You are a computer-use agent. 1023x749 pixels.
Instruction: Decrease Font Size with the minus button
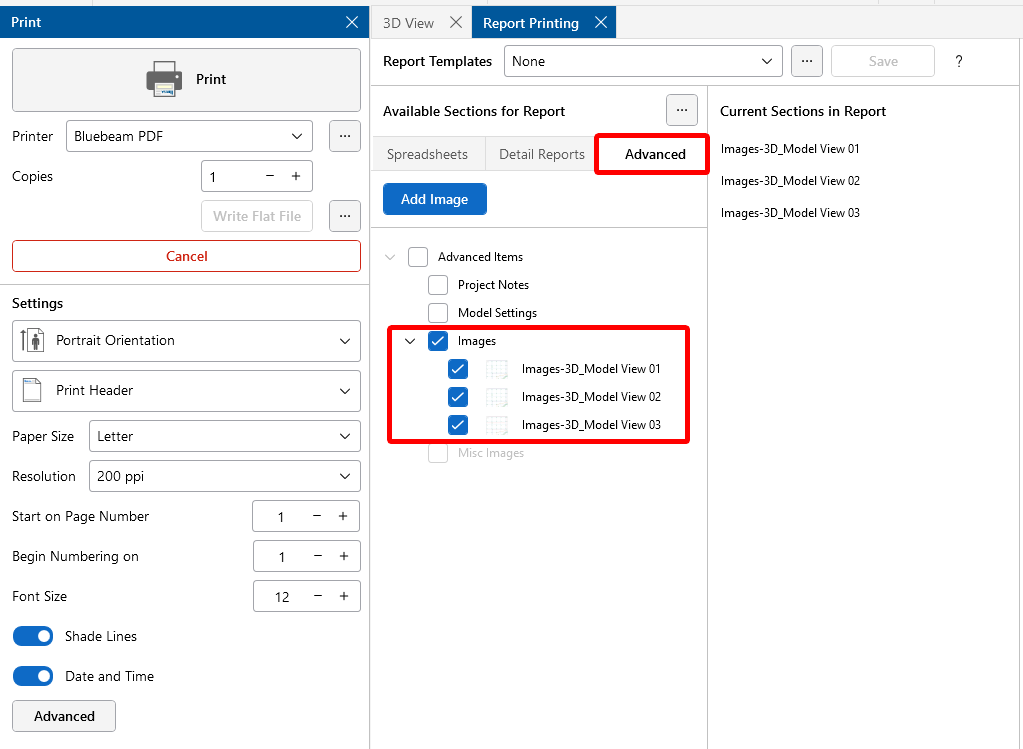point(318,596)
